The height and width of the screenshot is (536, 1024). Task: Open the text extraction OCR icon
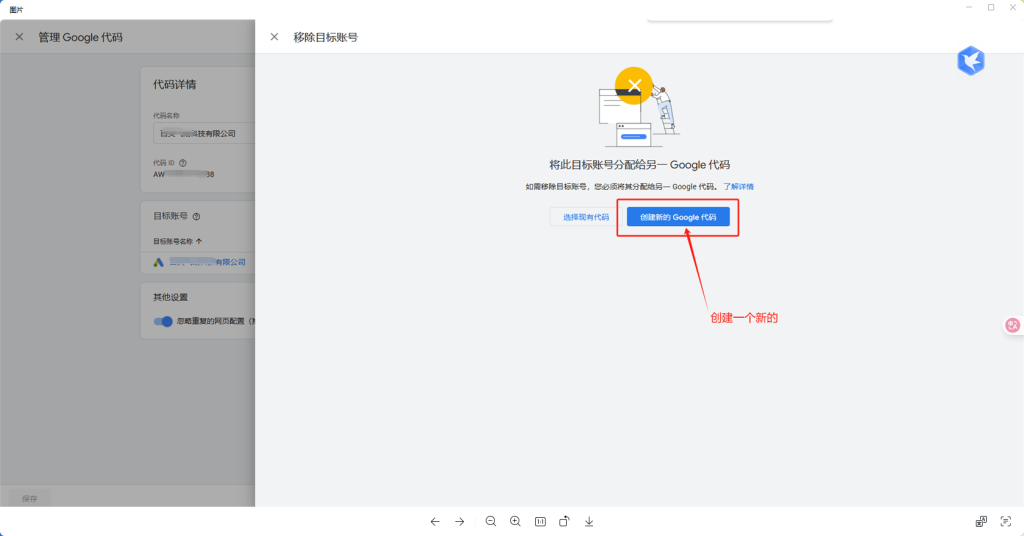click(x=1006, y=521)
